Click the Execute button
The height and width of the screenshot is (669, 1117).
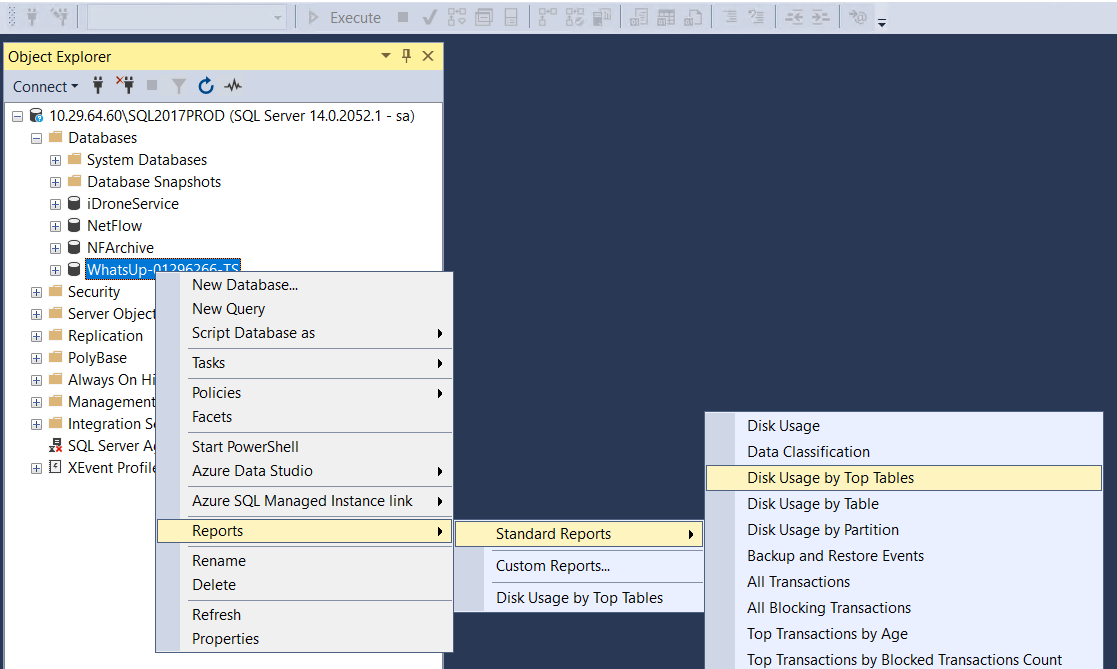click(x=345, y=17)
